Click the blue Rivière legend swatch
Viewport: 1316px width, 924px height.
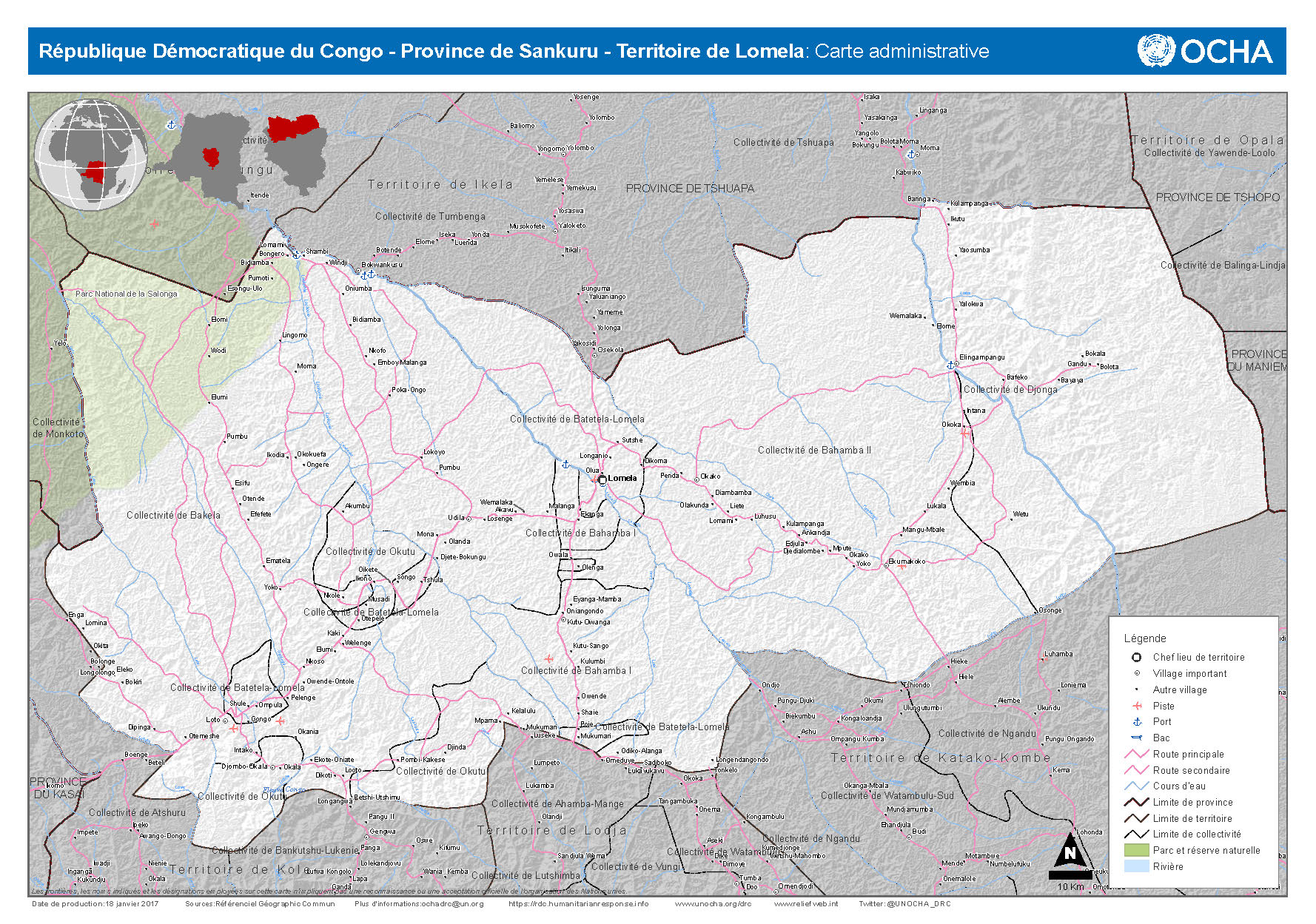[x=1136, y=866]
